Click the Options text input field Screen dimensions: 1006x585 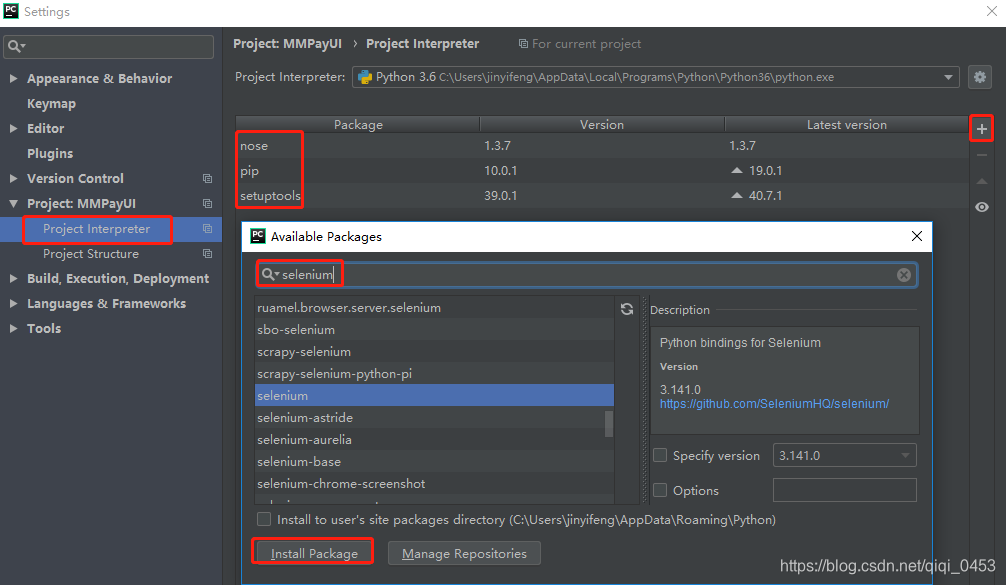pos(844,490)
